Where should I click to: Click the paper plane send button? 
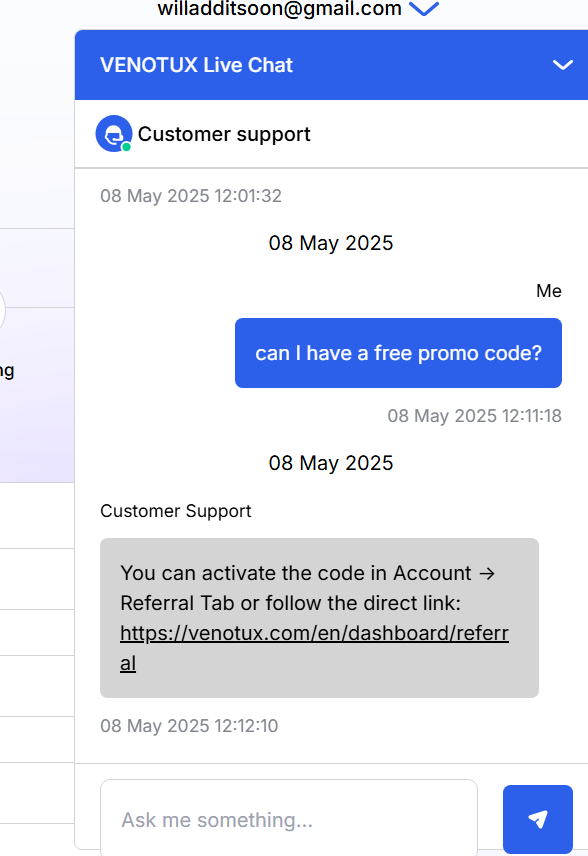pos(538,819)
